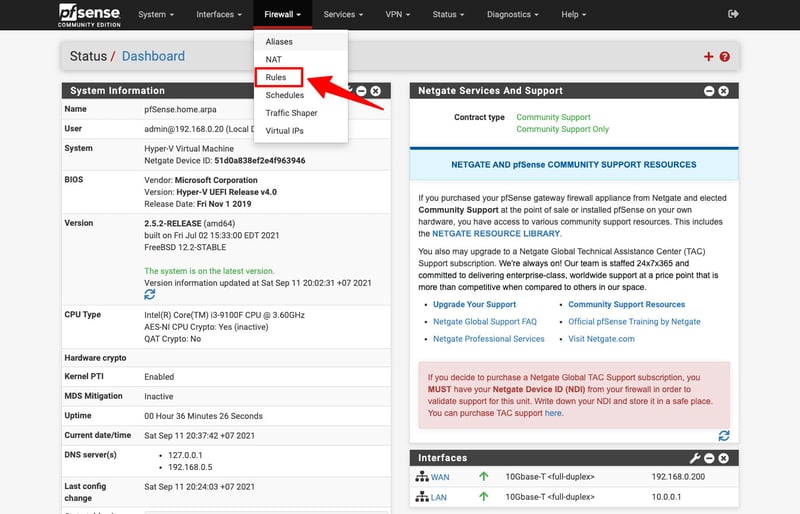Minimize the System Information widget

361,91
